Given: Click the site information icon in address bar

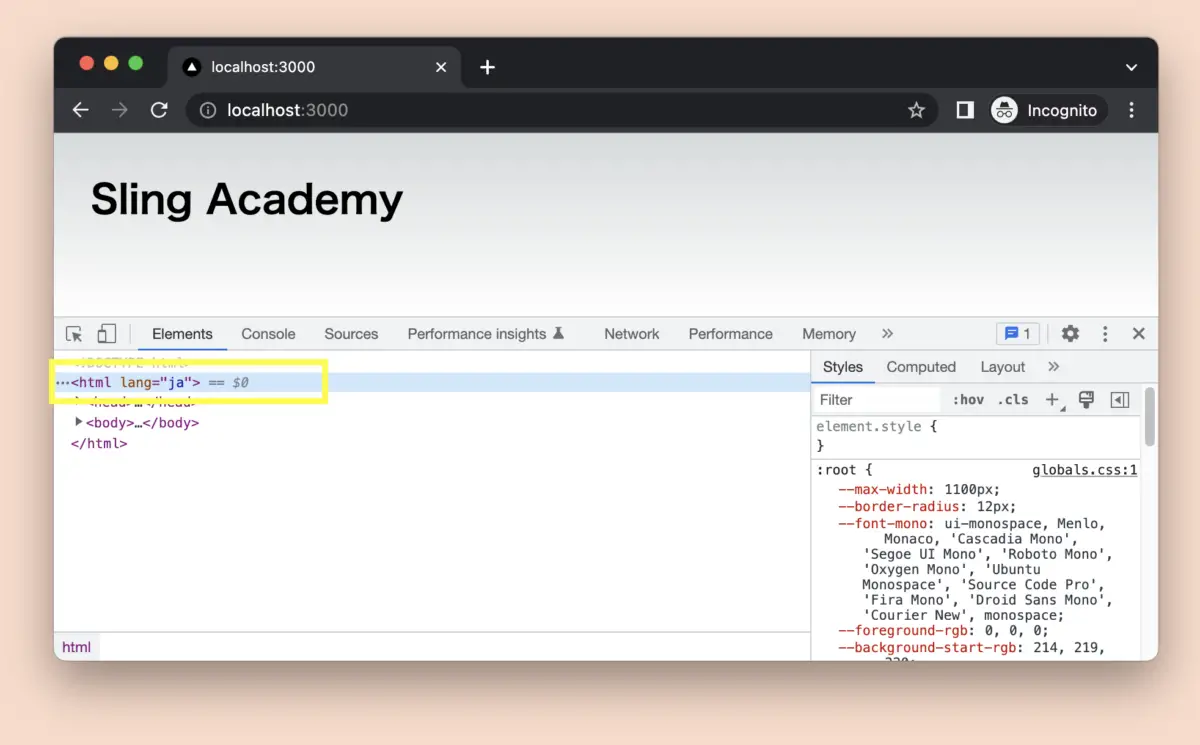Looking at the screenshot, I should [208, 110].
